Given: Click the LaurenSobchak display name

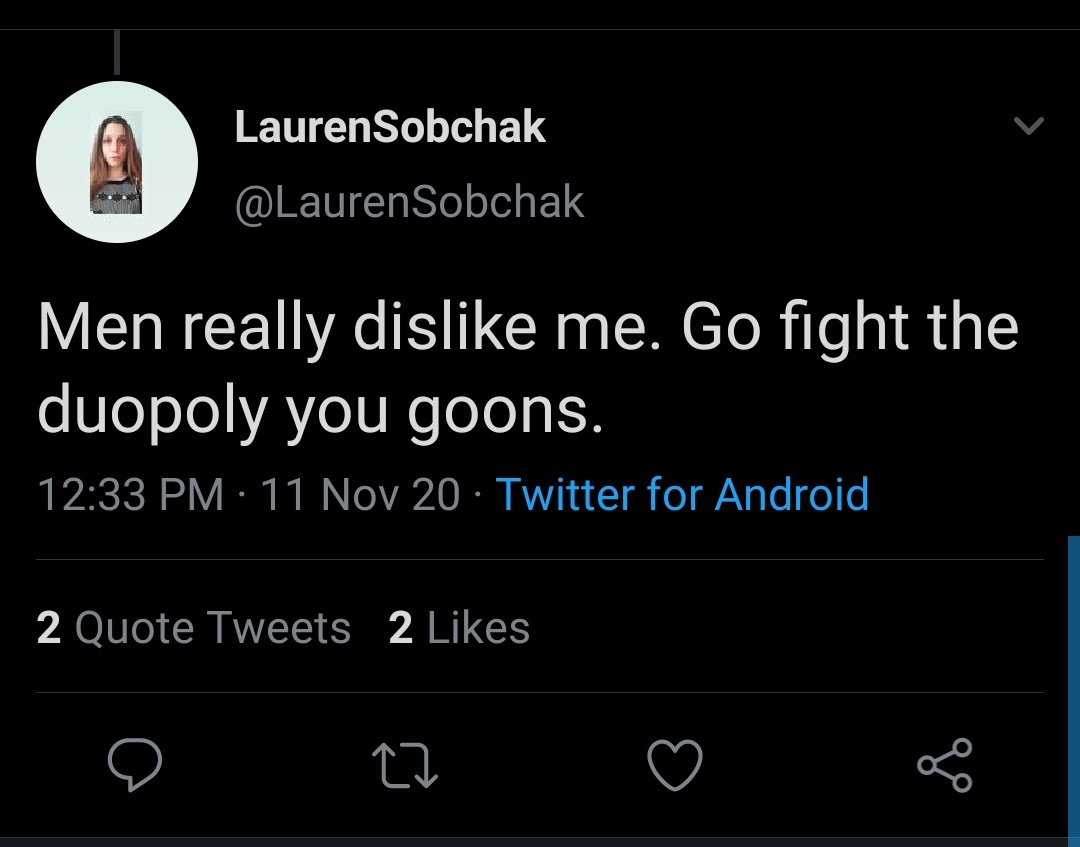Looking at the screenshot, I should [390, 127].
